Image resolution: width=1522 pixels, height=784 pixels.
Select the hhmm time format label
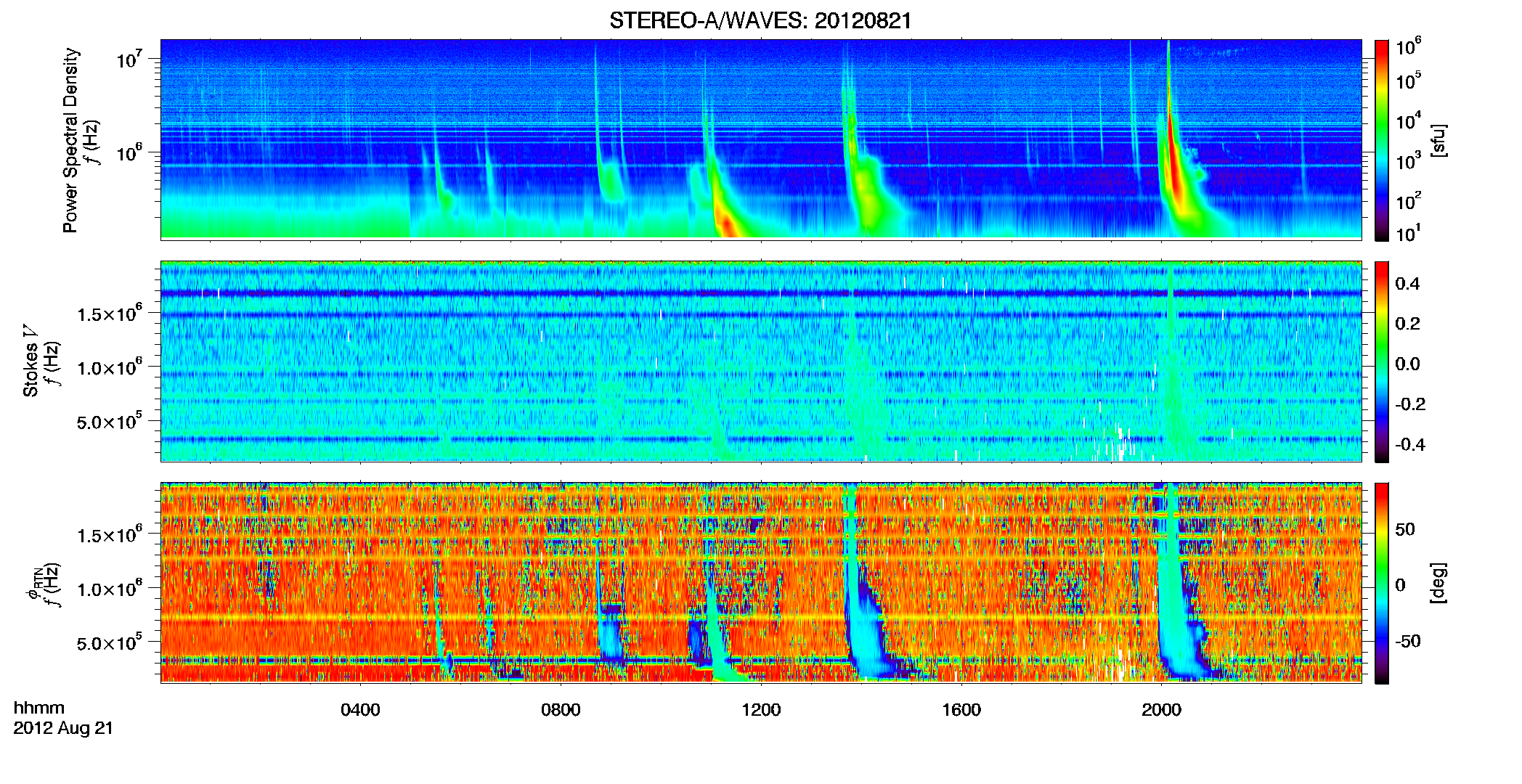[39, 708]
